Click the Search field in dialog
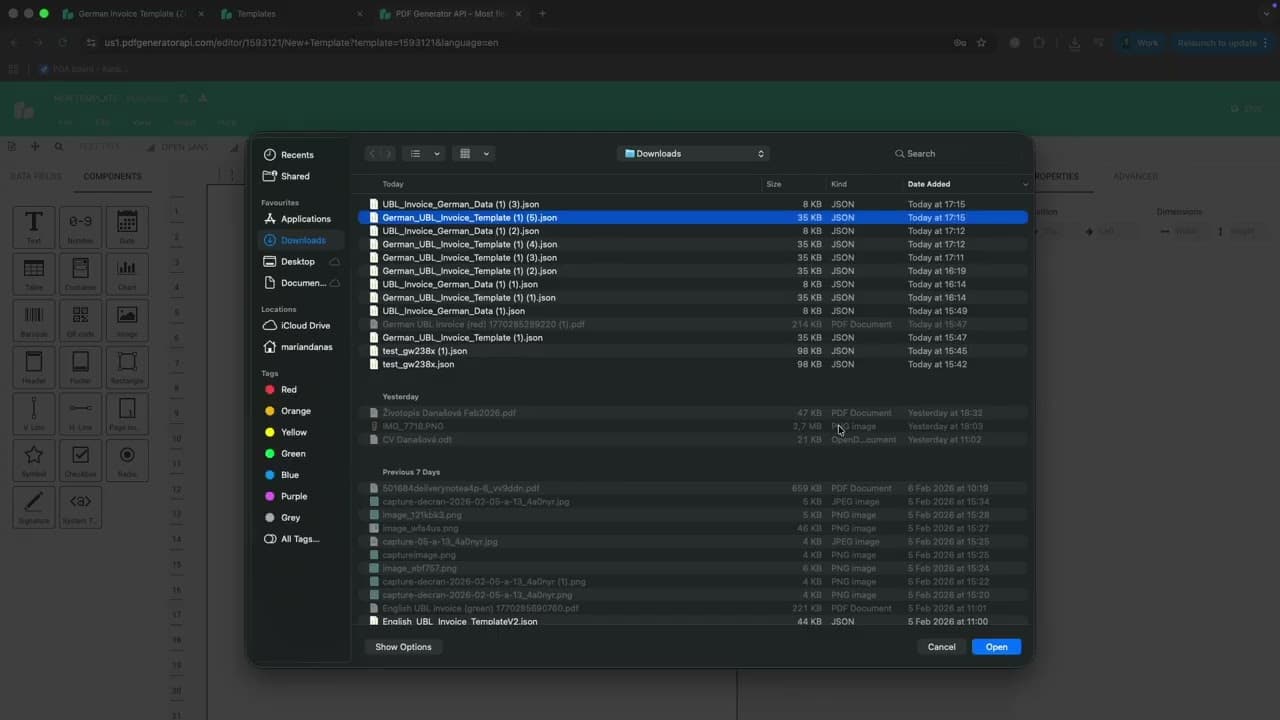The width and height of the screenshot is (1280, 720). [x=955, y=154]
